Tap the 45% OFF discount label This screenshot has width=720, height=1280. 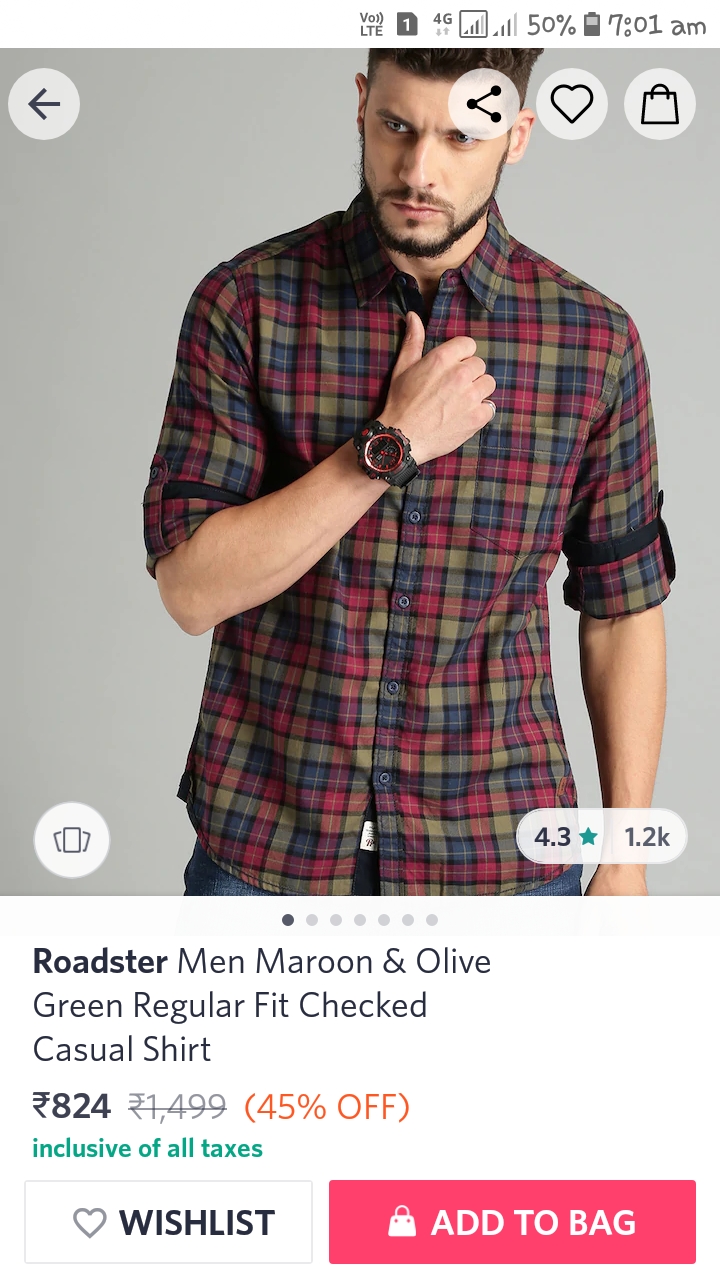pos(327,1107)
